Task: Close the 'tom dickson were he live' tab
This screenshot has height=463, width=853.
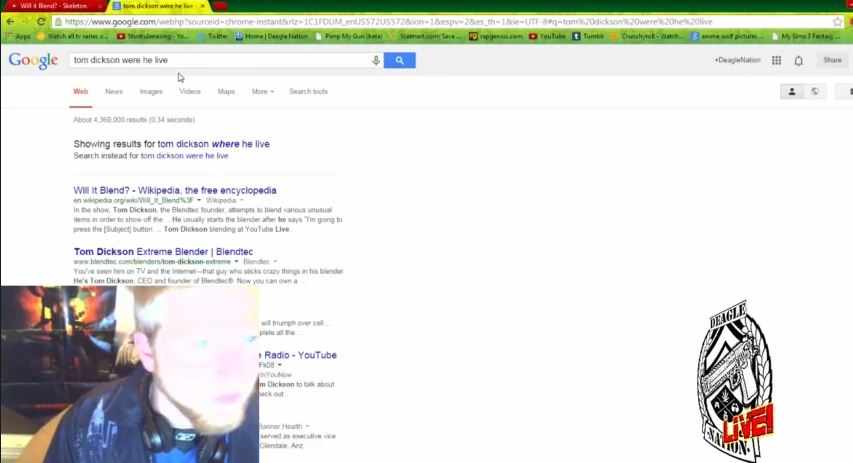Action: pos(203,6)
